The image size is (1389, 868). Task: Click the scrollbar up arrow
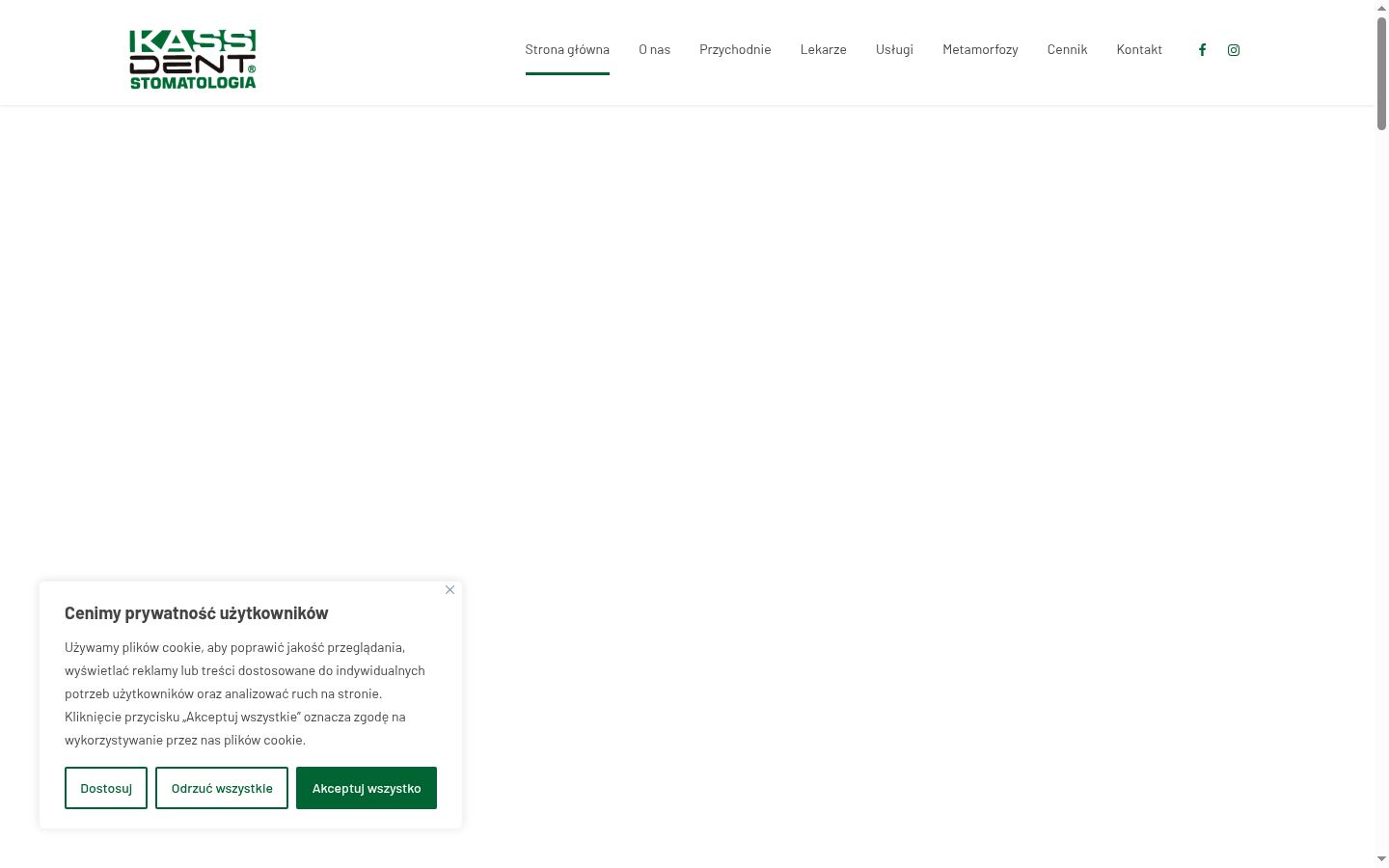coord(1381,8)
